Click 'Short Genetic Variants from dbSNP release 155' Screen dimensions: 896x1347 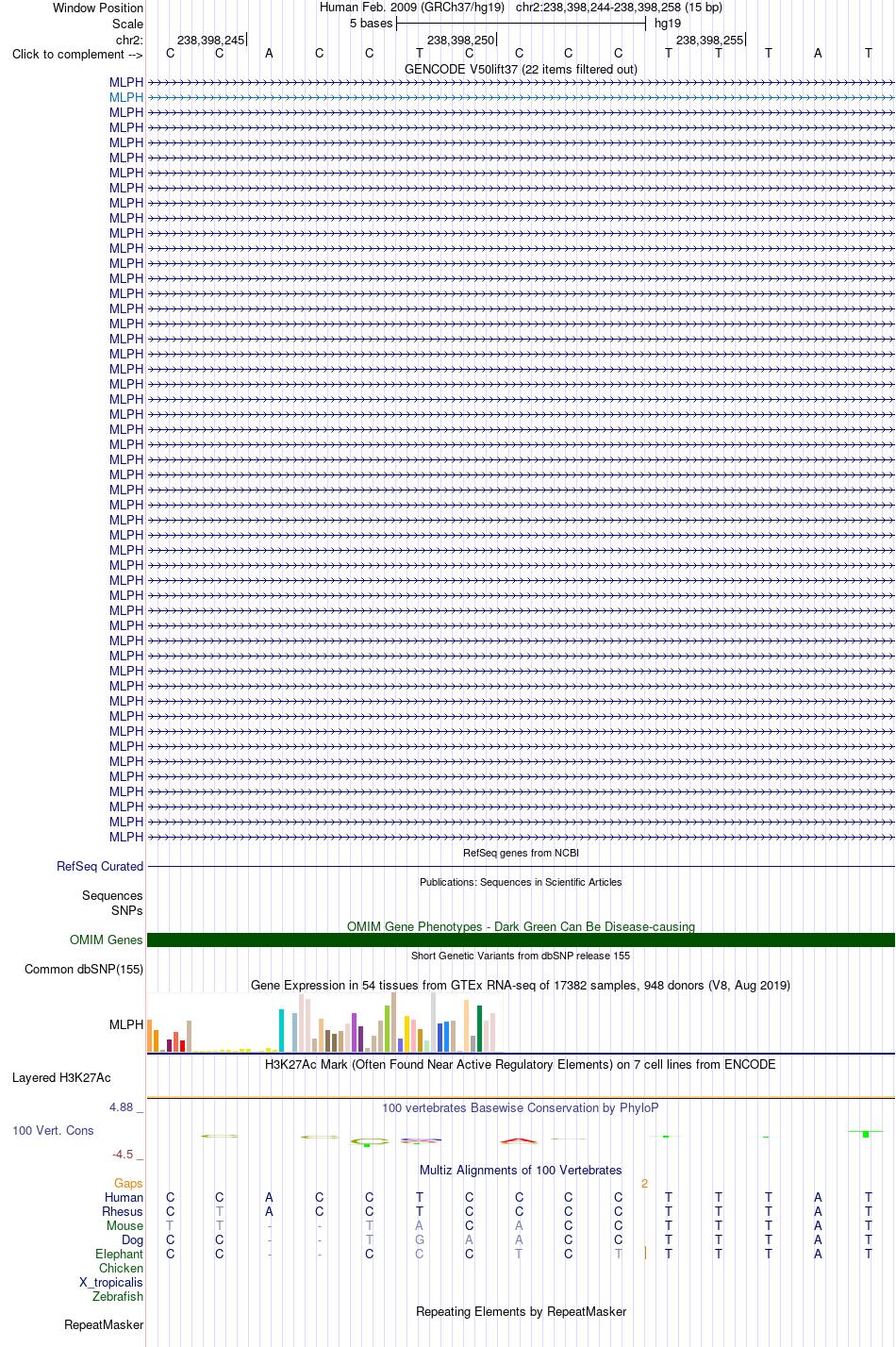(x=521, y=956)
